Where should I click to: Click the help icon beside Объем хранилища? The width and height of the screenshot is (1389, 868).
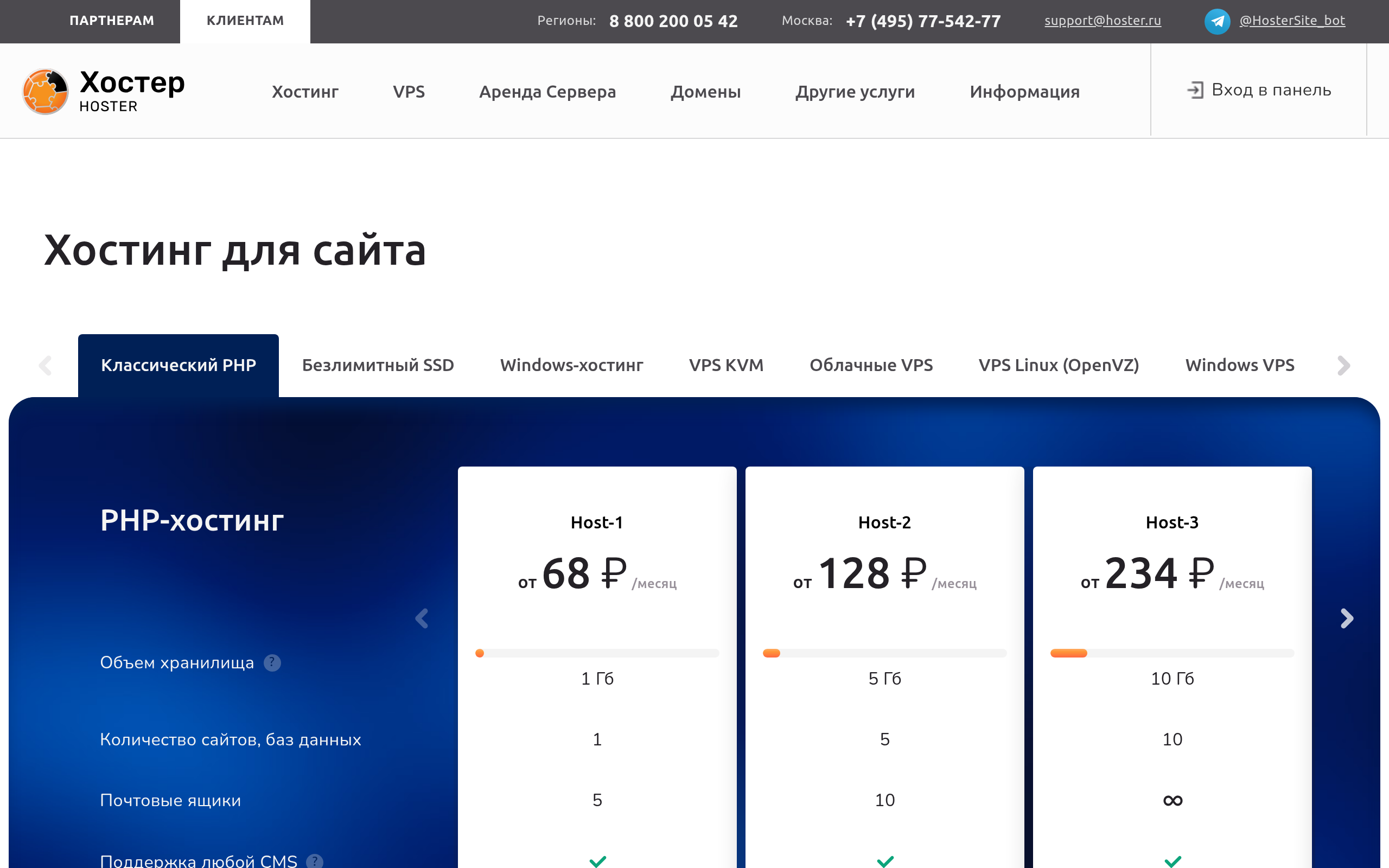(272, 662)
